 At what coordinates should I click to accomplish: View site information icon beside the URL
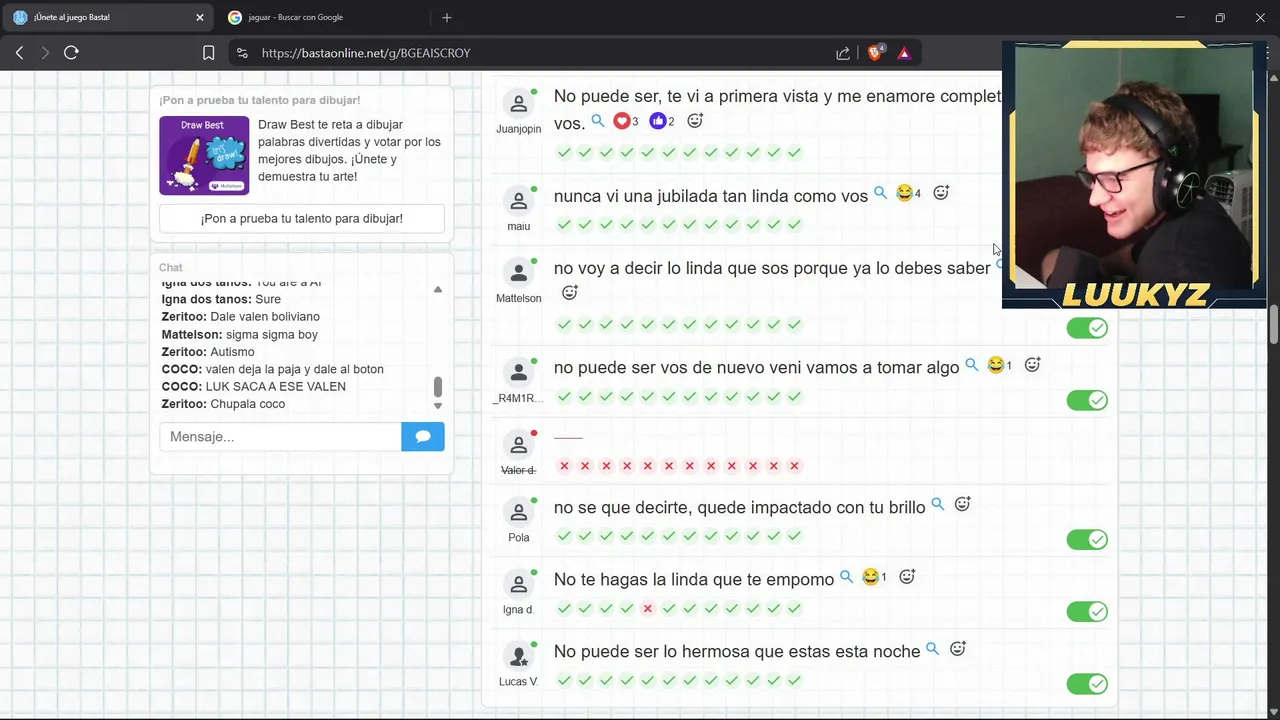(241, 53)
